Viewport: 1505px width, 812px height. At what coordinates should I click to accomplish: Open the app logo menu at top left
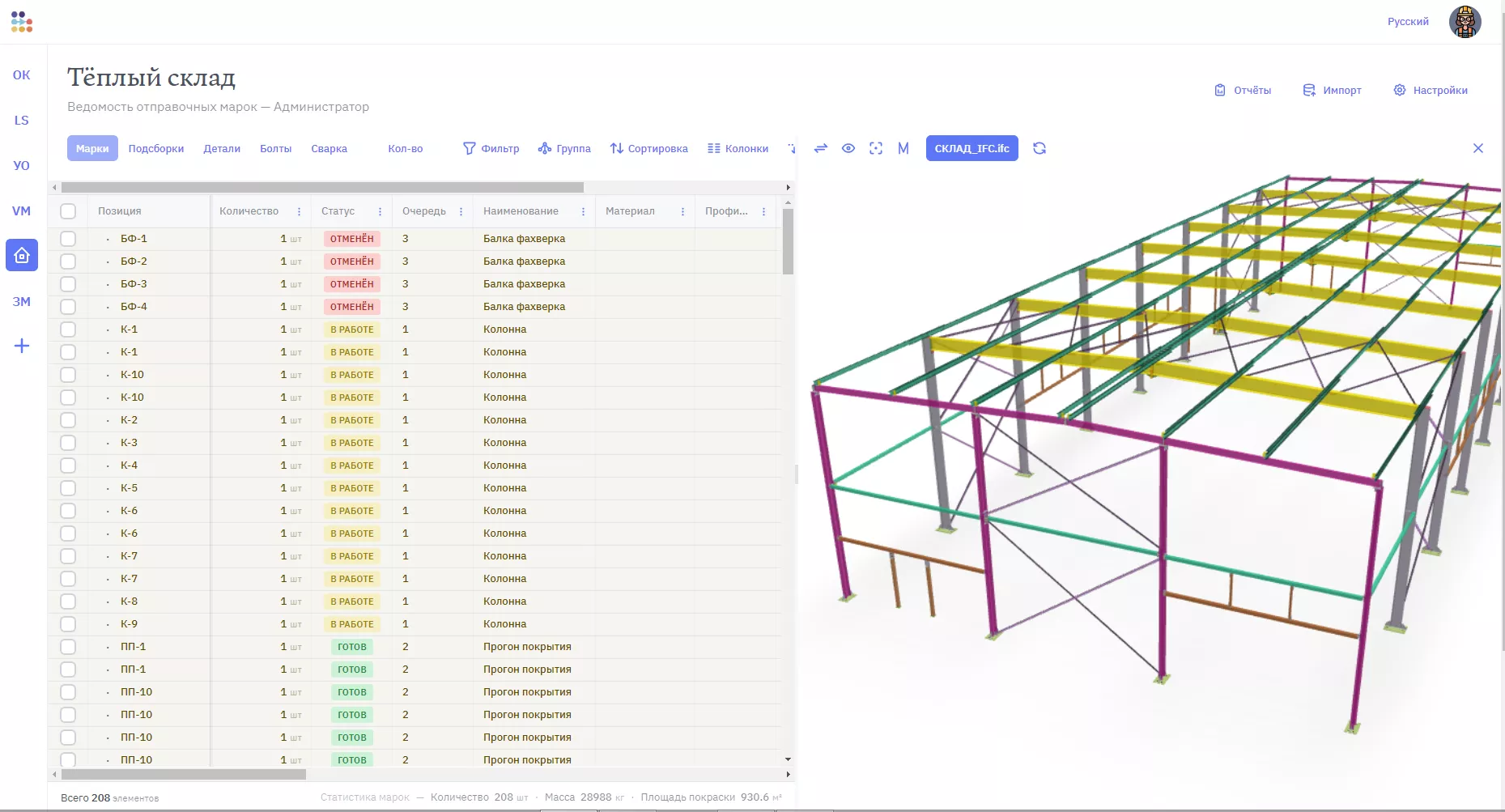(22, 22)
